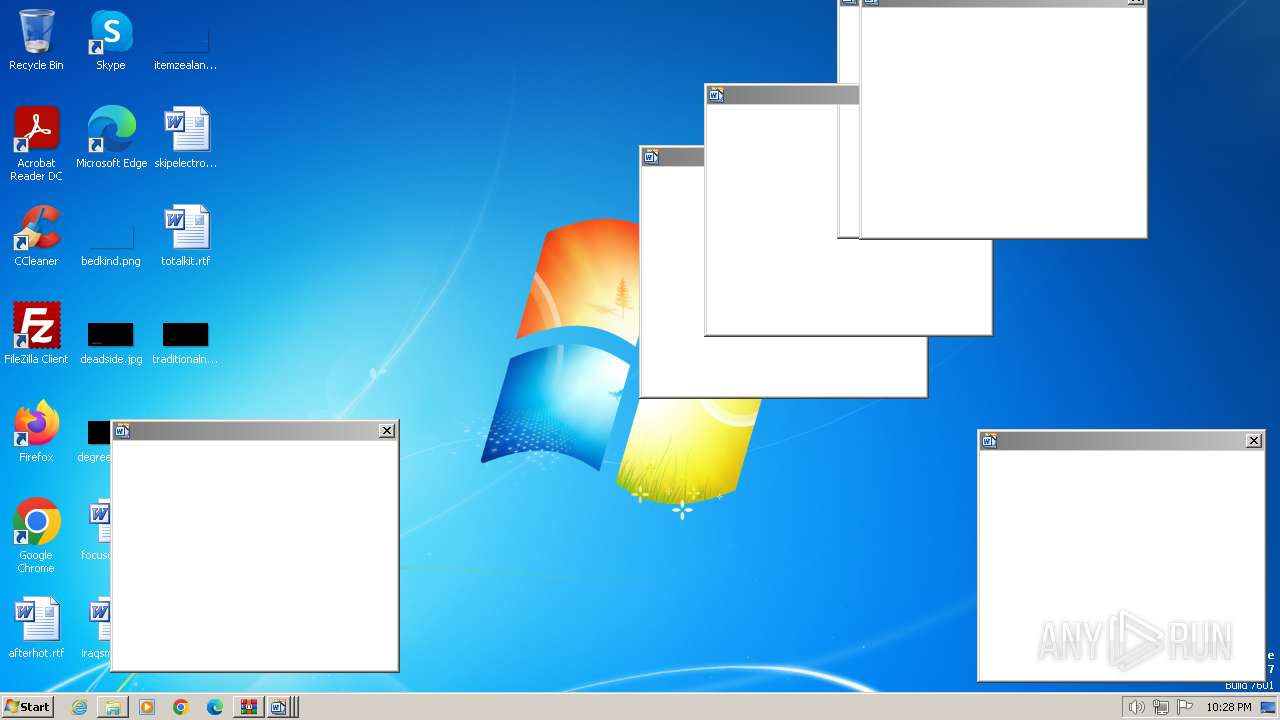1280x720 pixels.
Task: Select the FileZilla Client shortcut
Action: click(x=36, y=334)
